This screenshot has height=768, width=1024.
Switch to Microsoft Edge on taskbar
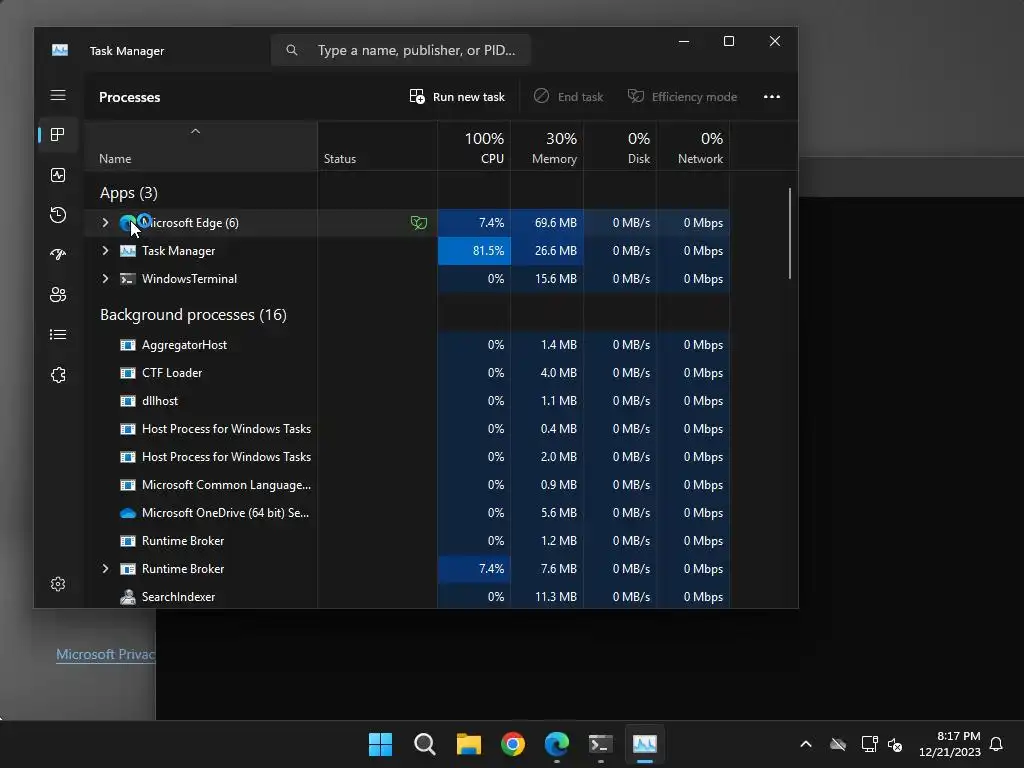click(556, 744)
